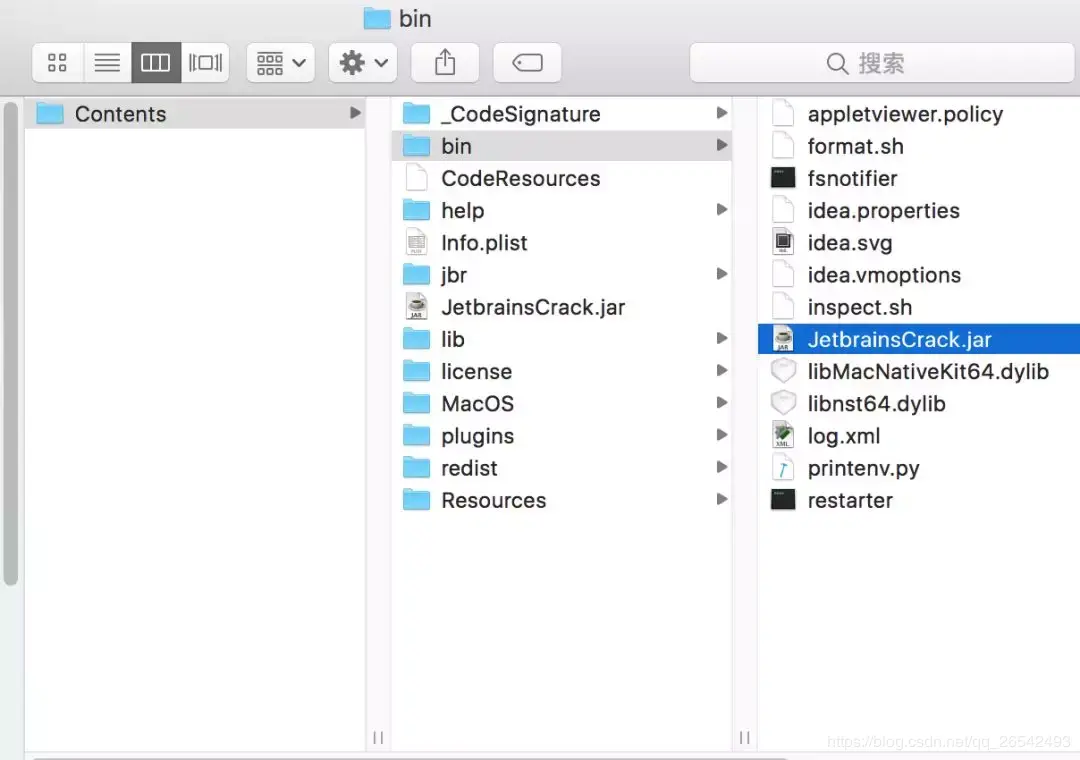
Task: Select the restarter executable
Action: [x=919, y=500]
